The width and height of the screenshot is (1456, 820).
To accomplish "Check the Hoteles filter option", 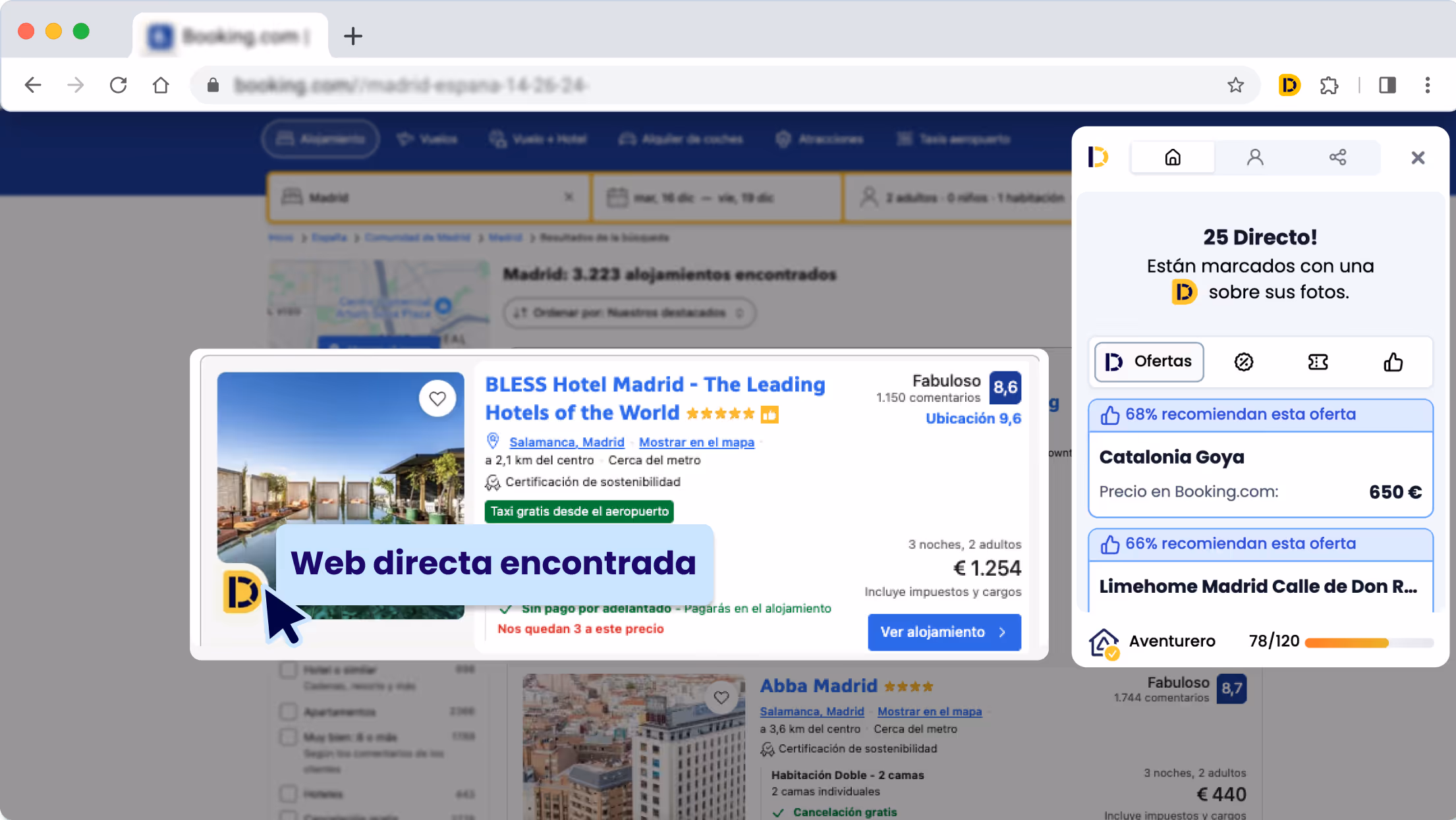I will click(x=289, y=794).
